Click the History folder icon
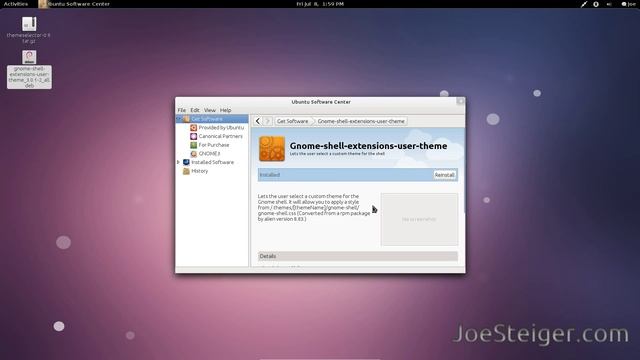640x360 pixels. (x=186, y=171)
